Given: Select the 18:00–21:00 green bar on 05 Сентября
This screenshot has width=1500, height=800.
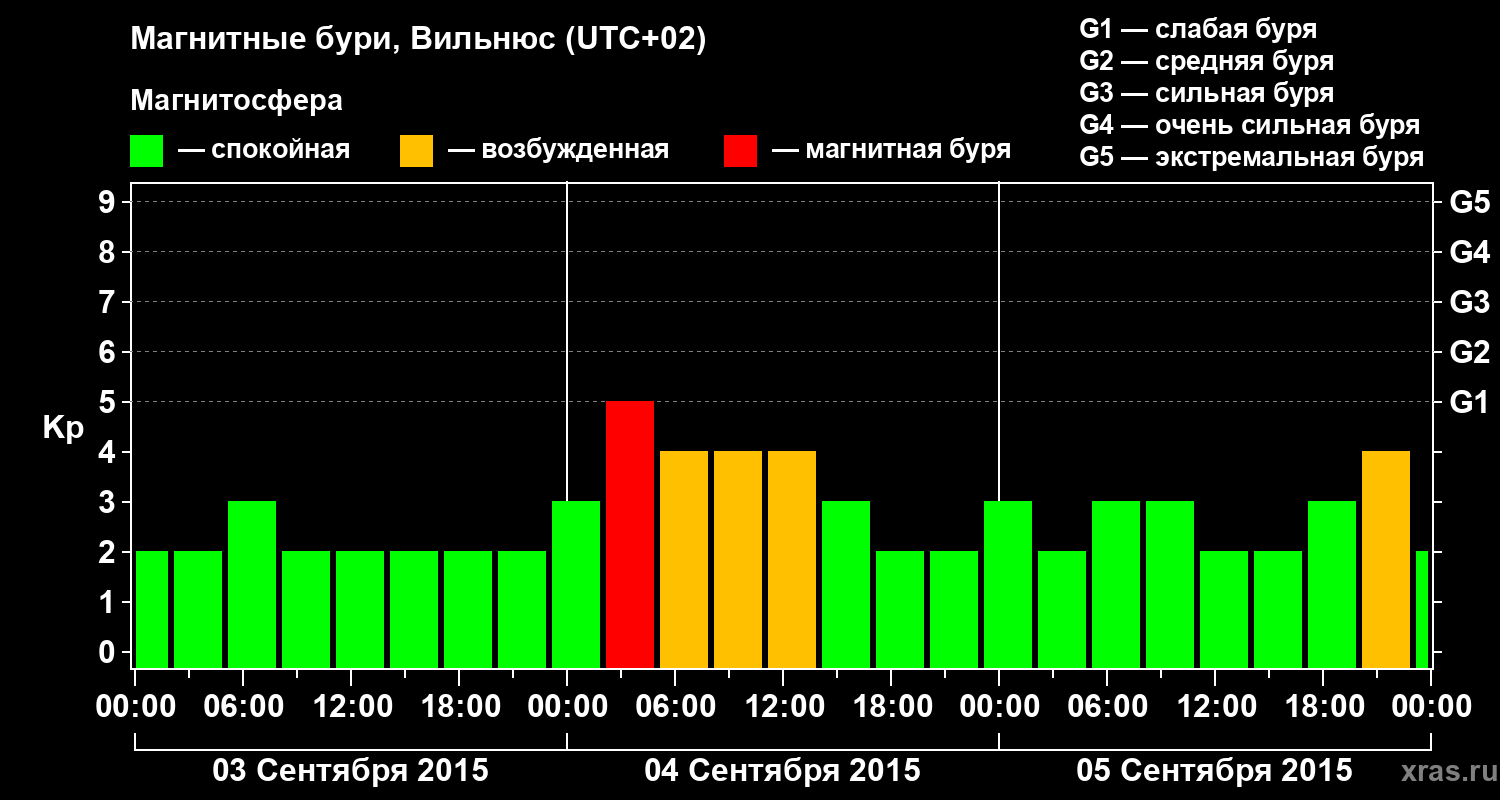Looking at the screenshot, I should coord(1332,584).
